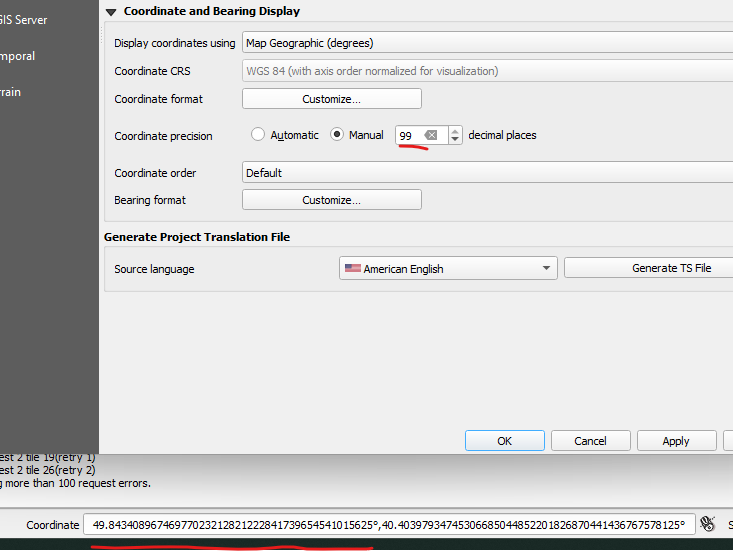Open the Coordinate order dropdown
733x552 pixels.
click(x=487, y=172)
